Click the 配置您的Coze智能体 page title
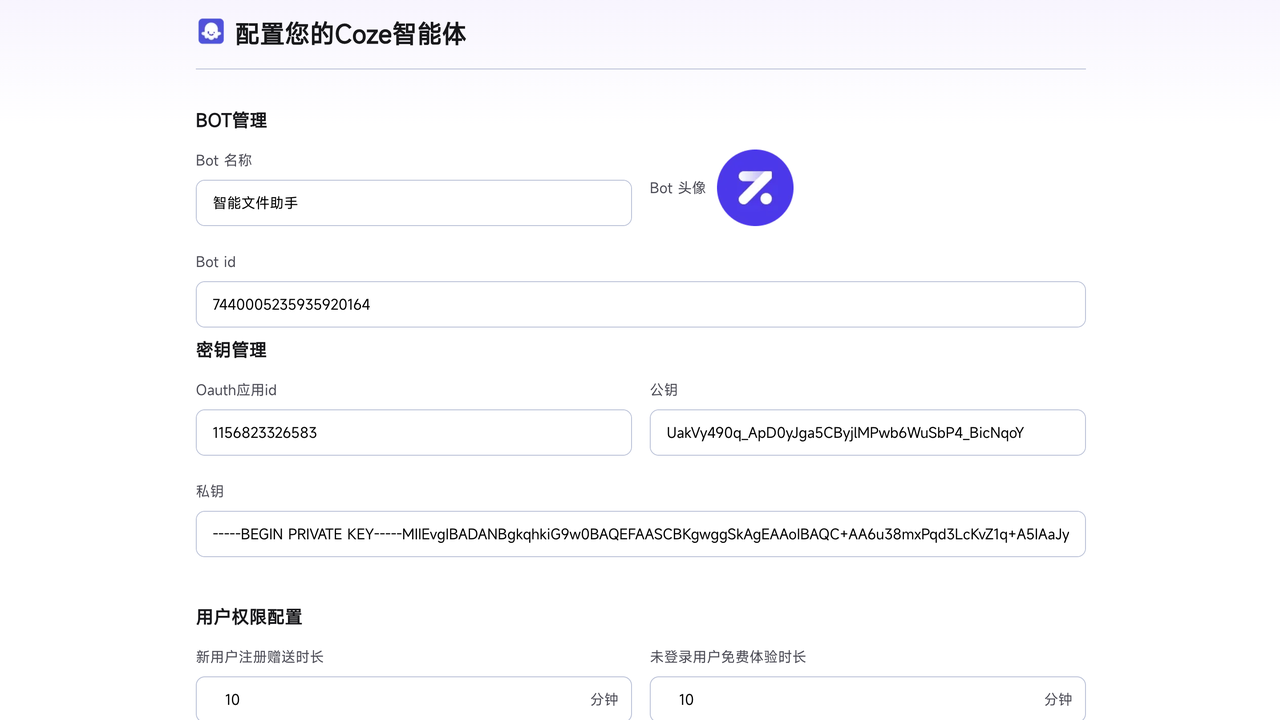 (351, 34)
